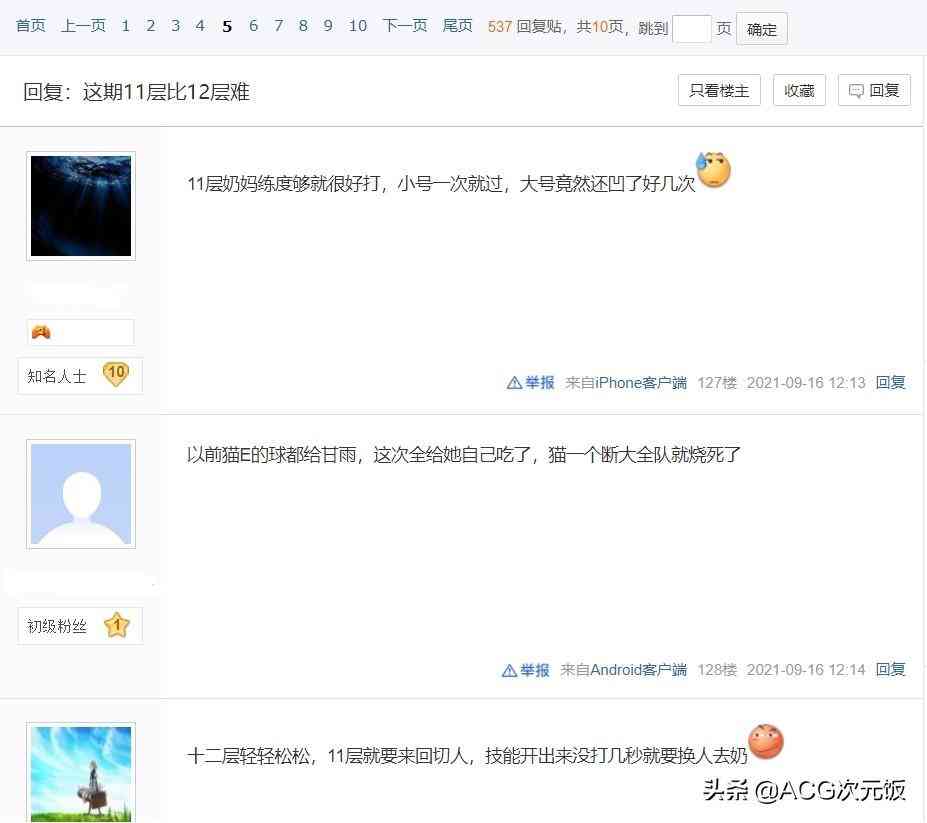Click the thread title 这期11层比12层难
This screenshot has height=823, width=927.
pos(166,92)
